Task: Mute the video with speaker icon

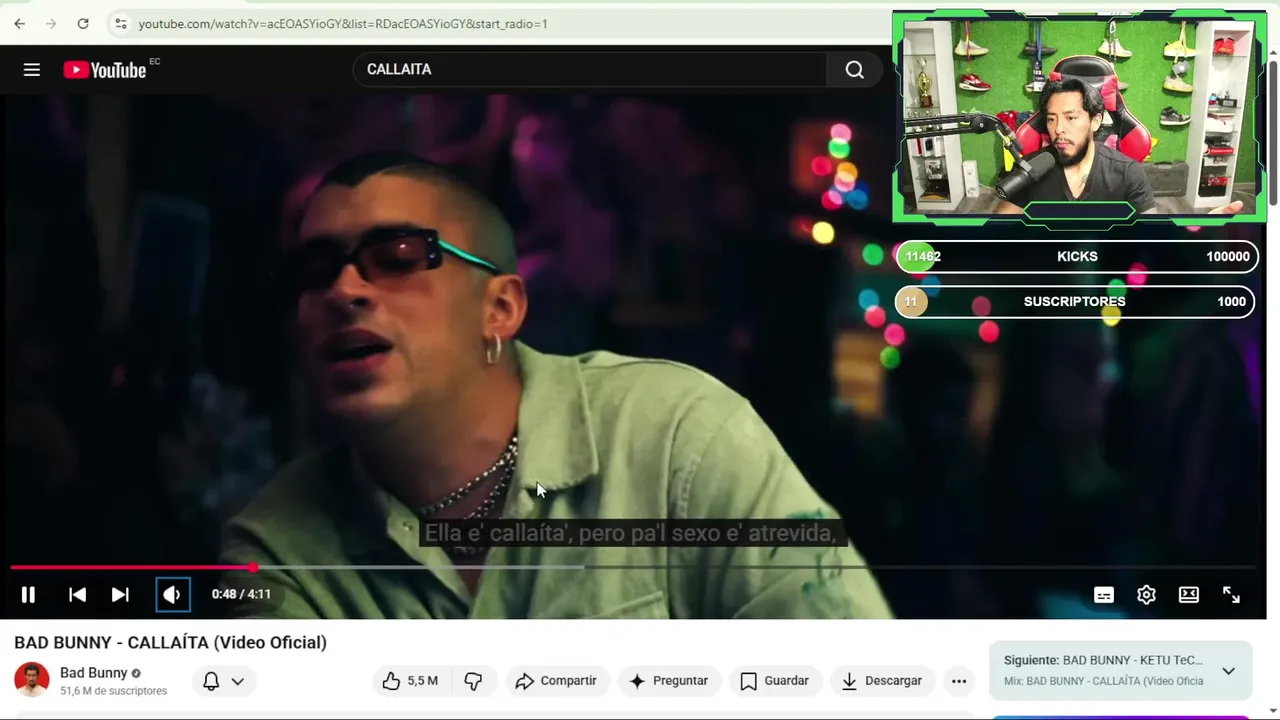Action: (172, 594)
